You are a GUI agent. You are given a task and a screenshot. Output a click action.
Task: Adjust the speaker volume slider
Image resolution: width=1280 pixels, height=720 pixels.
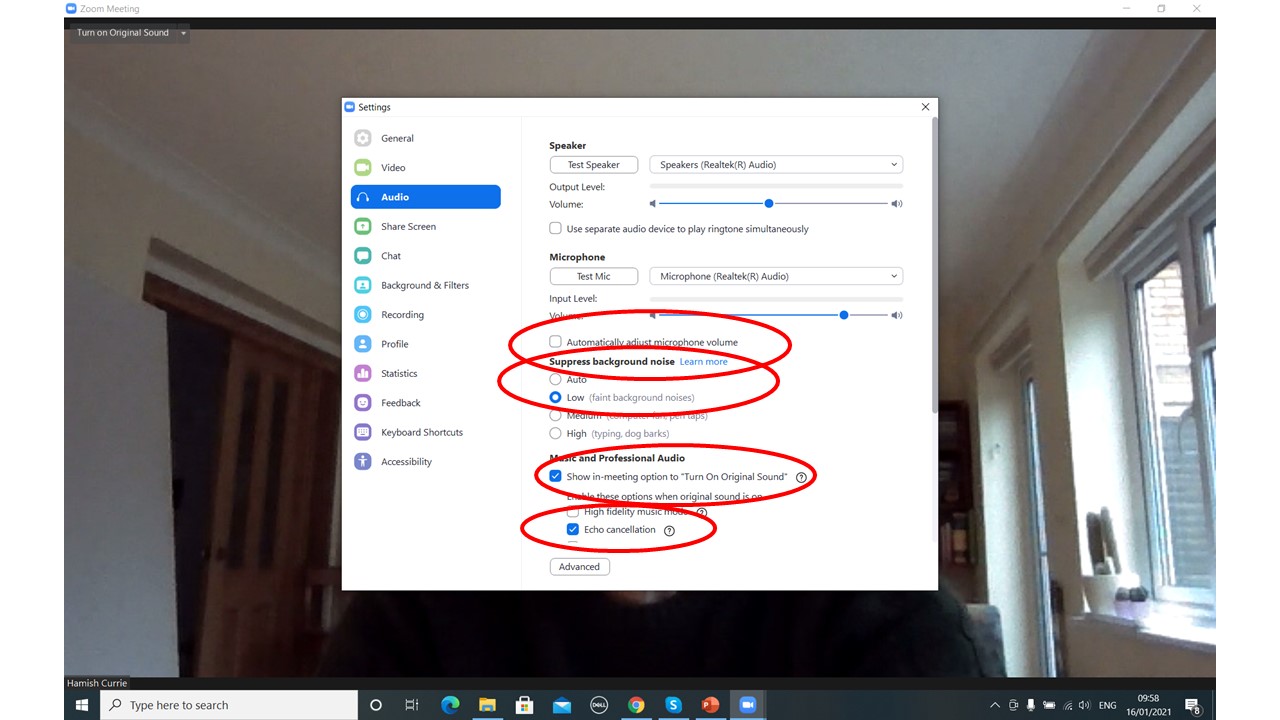pos(769,204)
